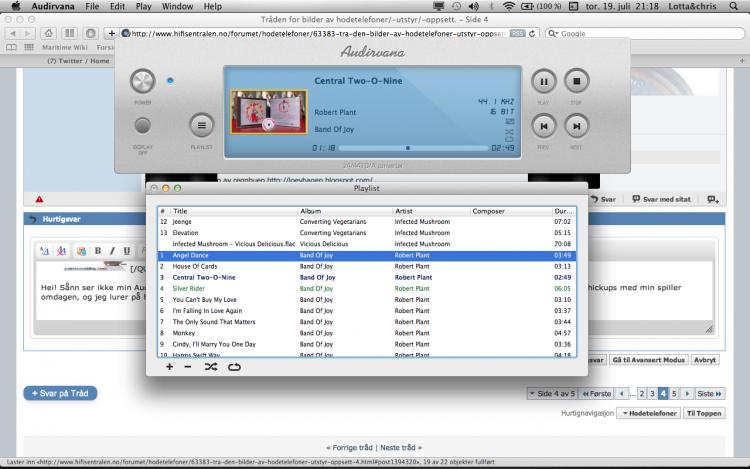The width and height of the screenshot is (750, 469).
Task: Click the volume icon in menu bar
Action: tap(474, 6)
